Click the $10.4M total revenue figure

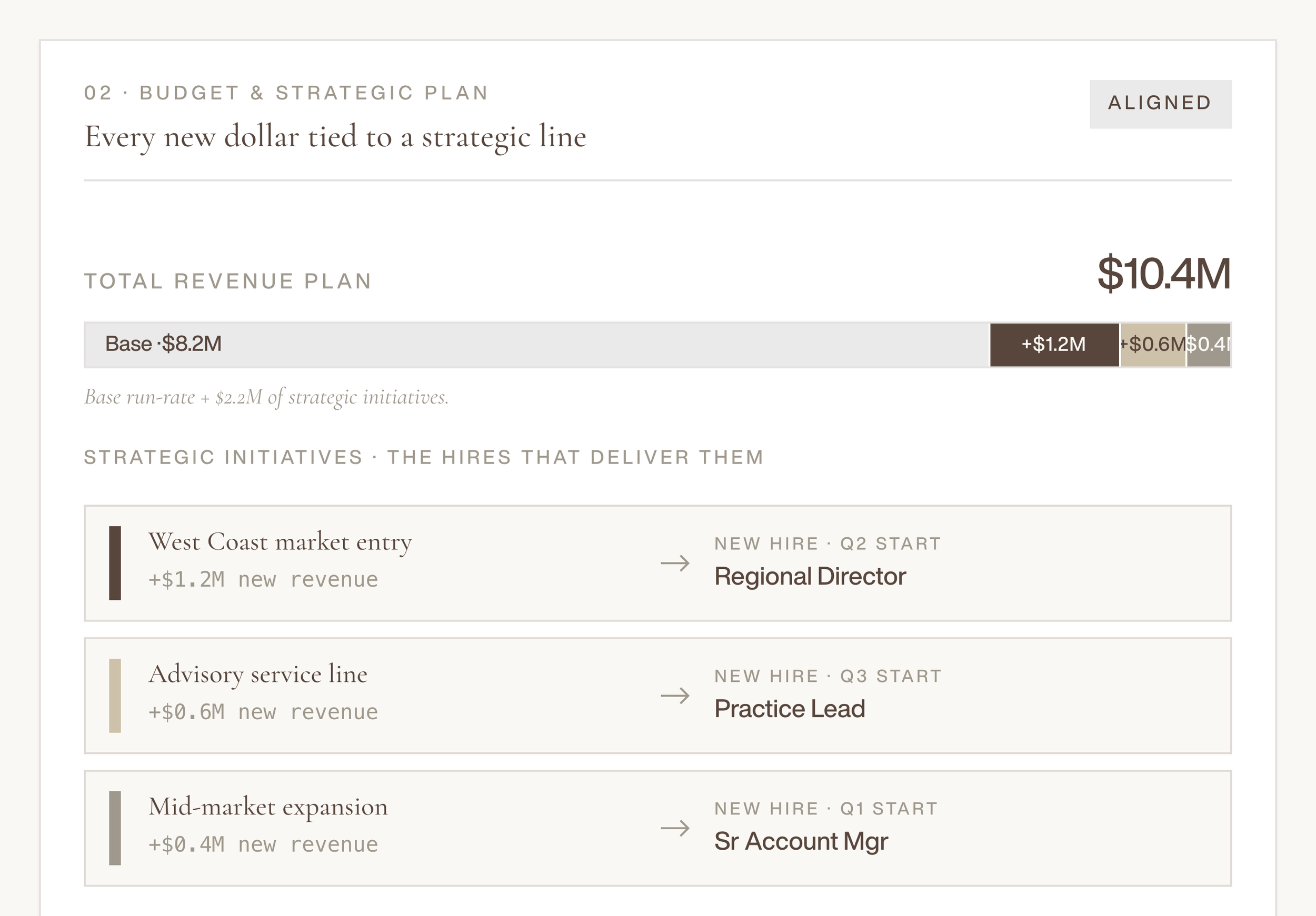(x=1164, y=274)
